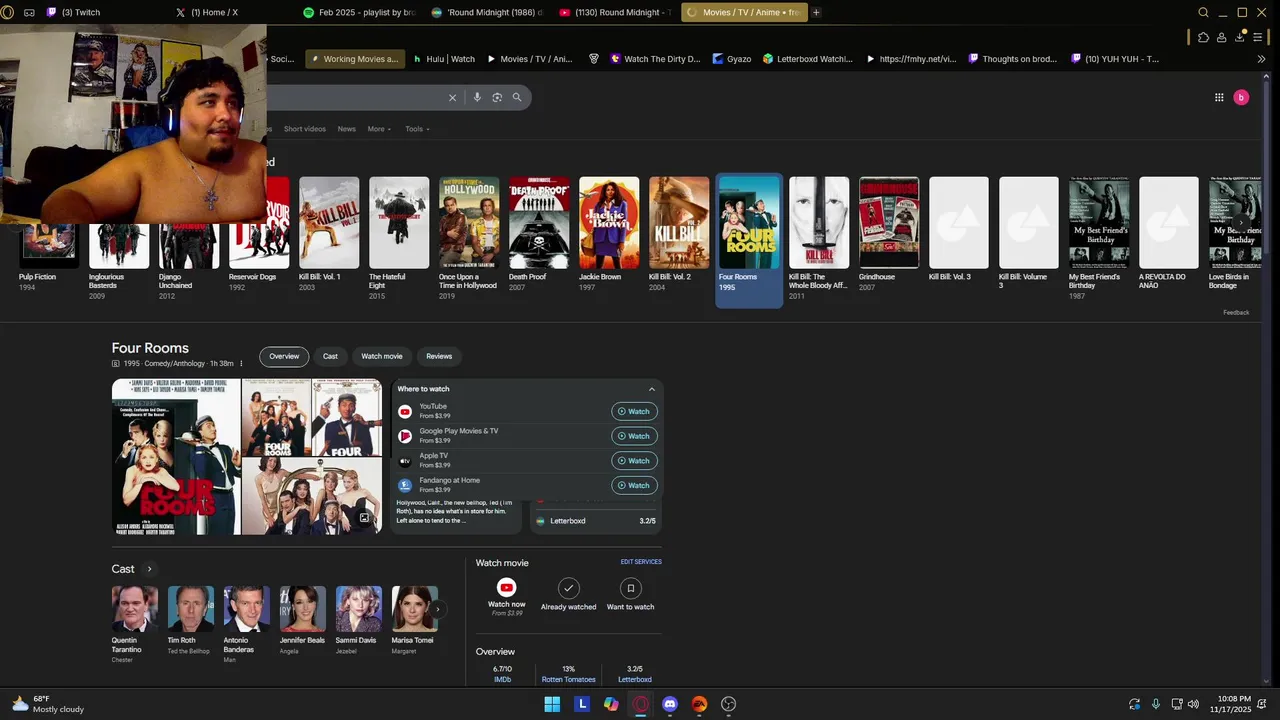Open News search filter
The width and height of the screenshot is (1280, 720).
pyautogui.click(x=346, y=129)
